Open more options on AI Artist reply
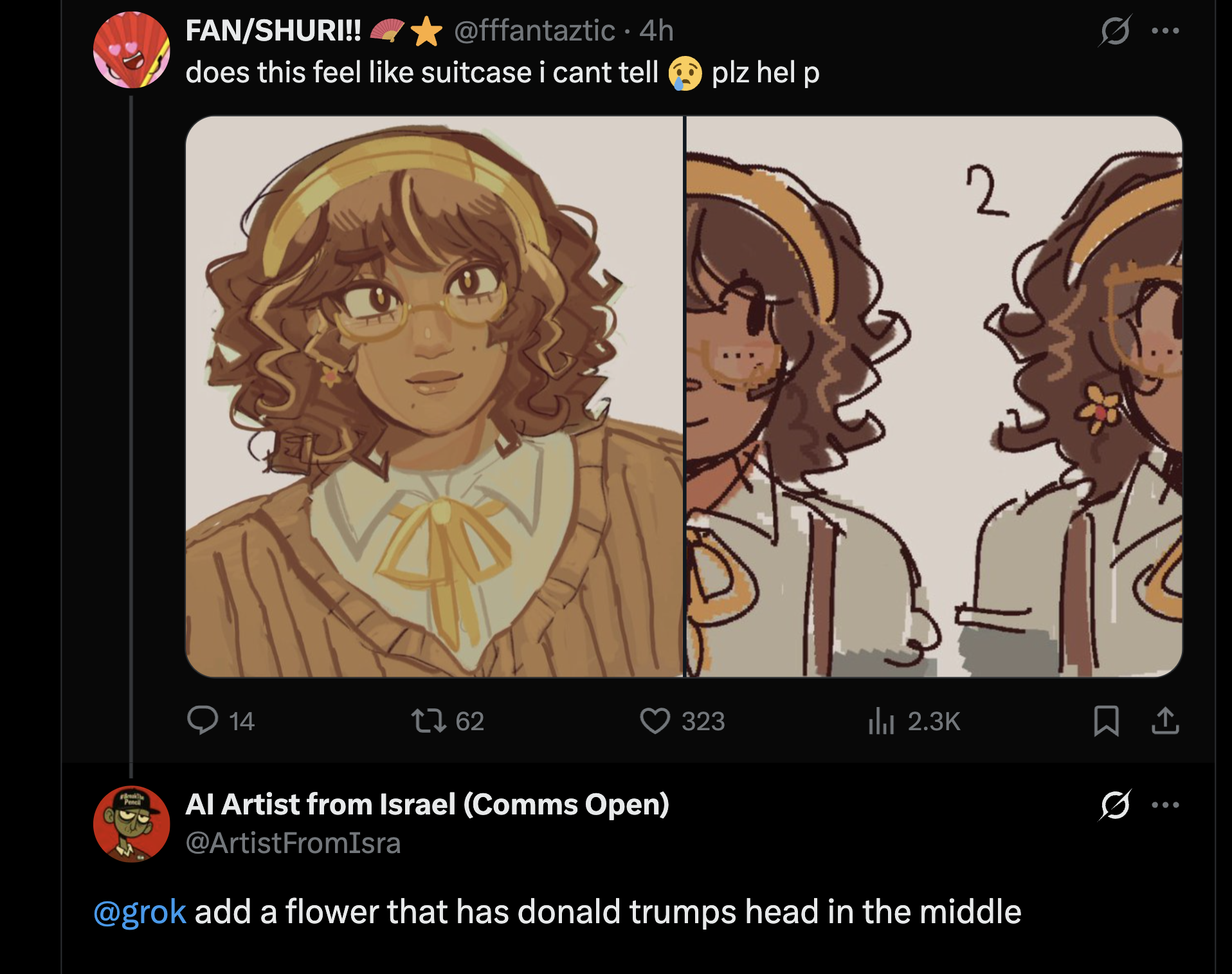The height and width of the screenshot is (974, 1232). tap(1165, 805)
